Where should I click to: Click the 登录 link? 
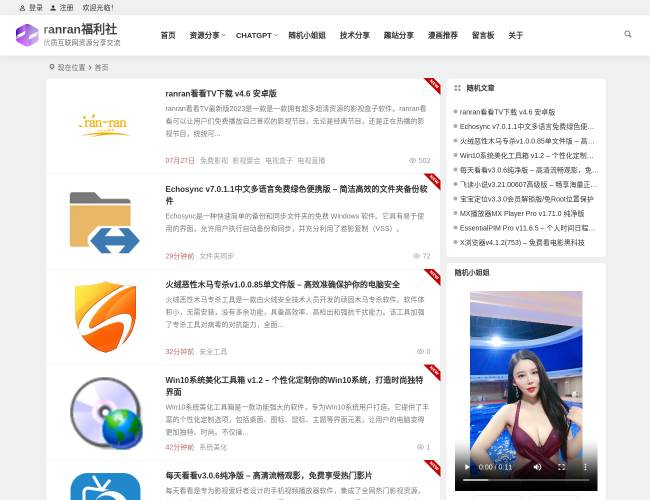click(36, 7)
